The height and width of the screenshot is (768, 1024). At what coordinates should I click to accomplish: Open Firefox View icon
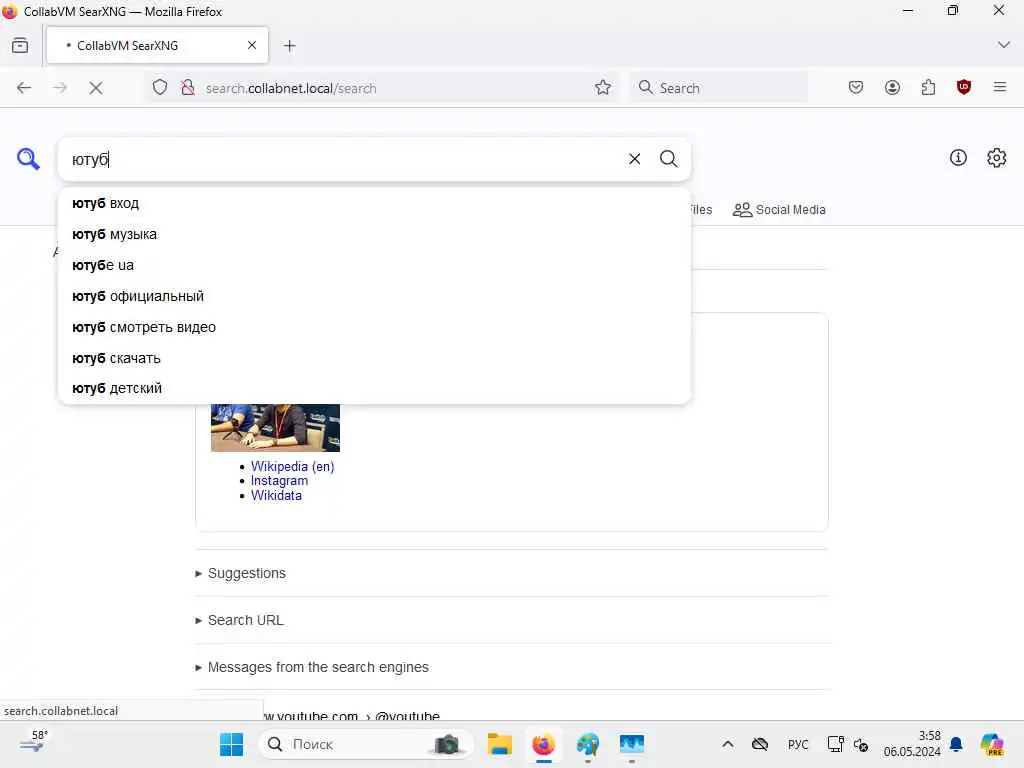click(x=20, y=46)
